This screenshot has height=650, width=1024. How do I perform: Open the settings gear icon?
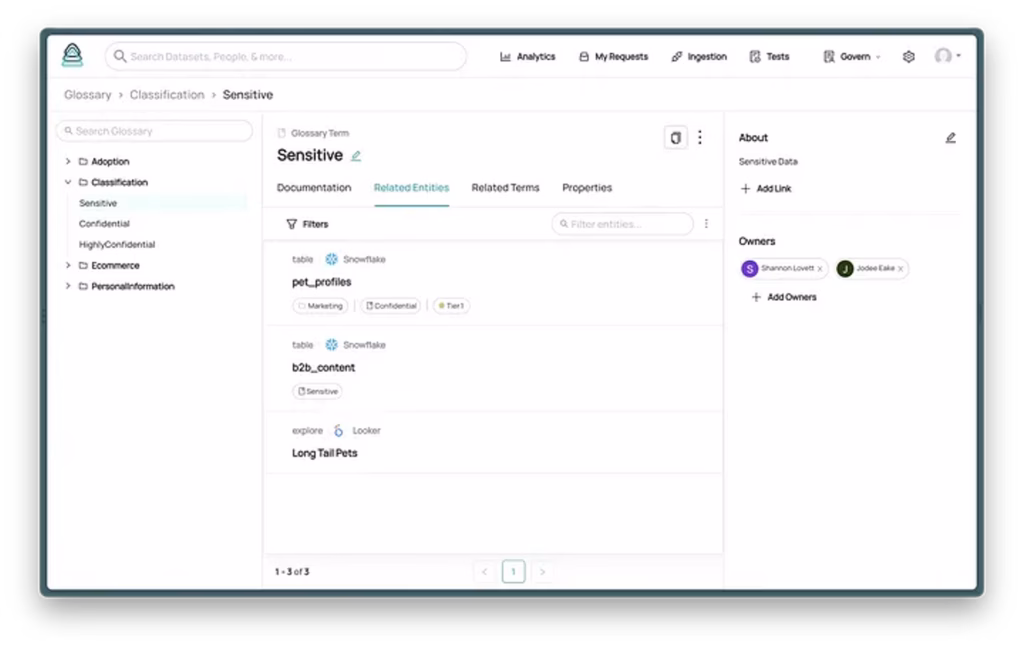click(x=908, y=57)
